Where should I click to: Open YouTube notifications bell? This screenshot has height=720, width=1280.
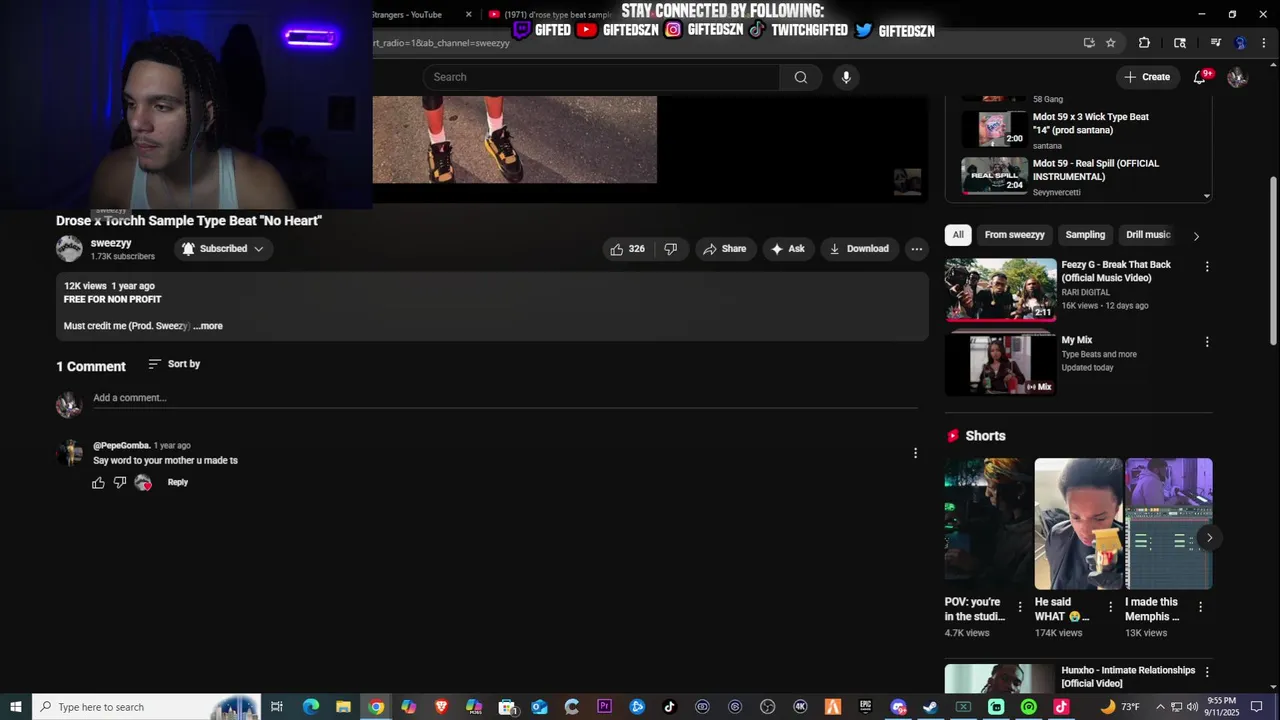point(1200,77)
